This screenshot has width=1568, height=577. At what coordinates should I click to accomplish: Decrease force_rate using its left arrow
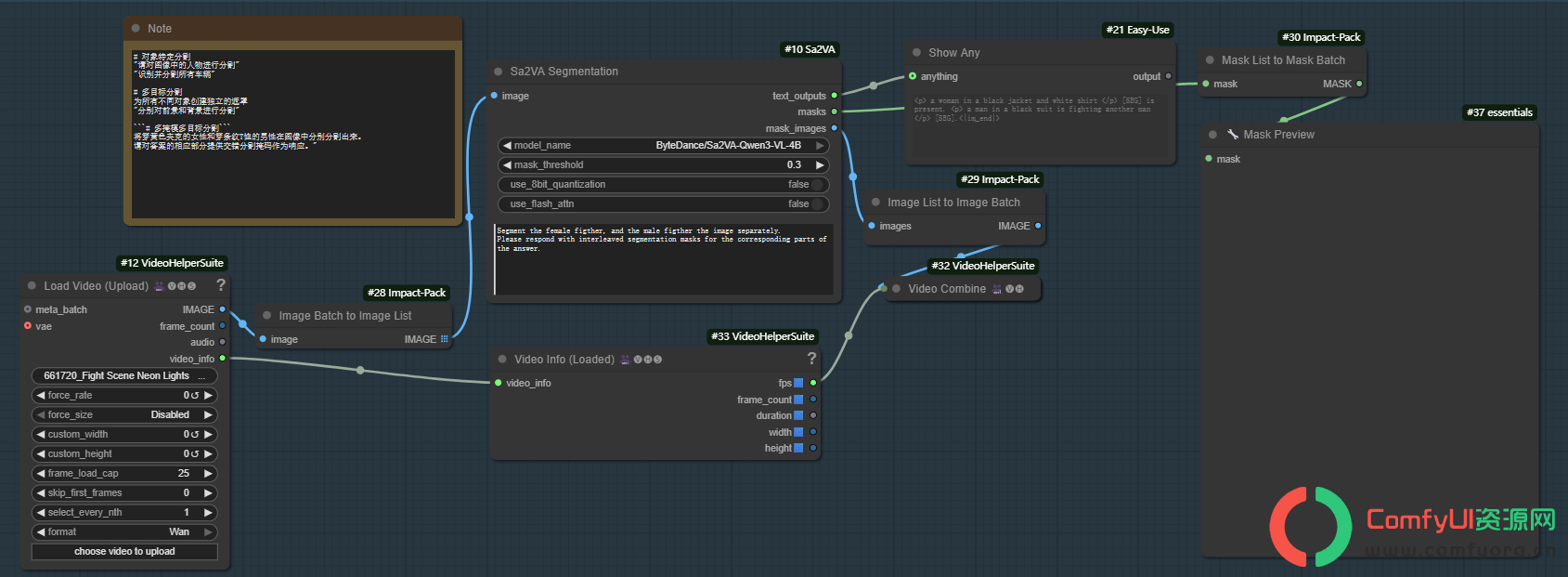coord(41,396)
